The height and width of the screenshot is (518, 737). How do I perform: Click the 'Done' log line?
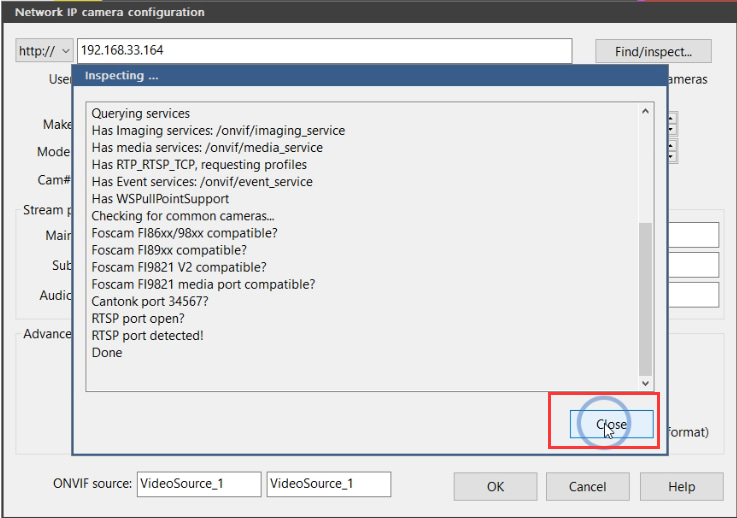pos(107,353)
